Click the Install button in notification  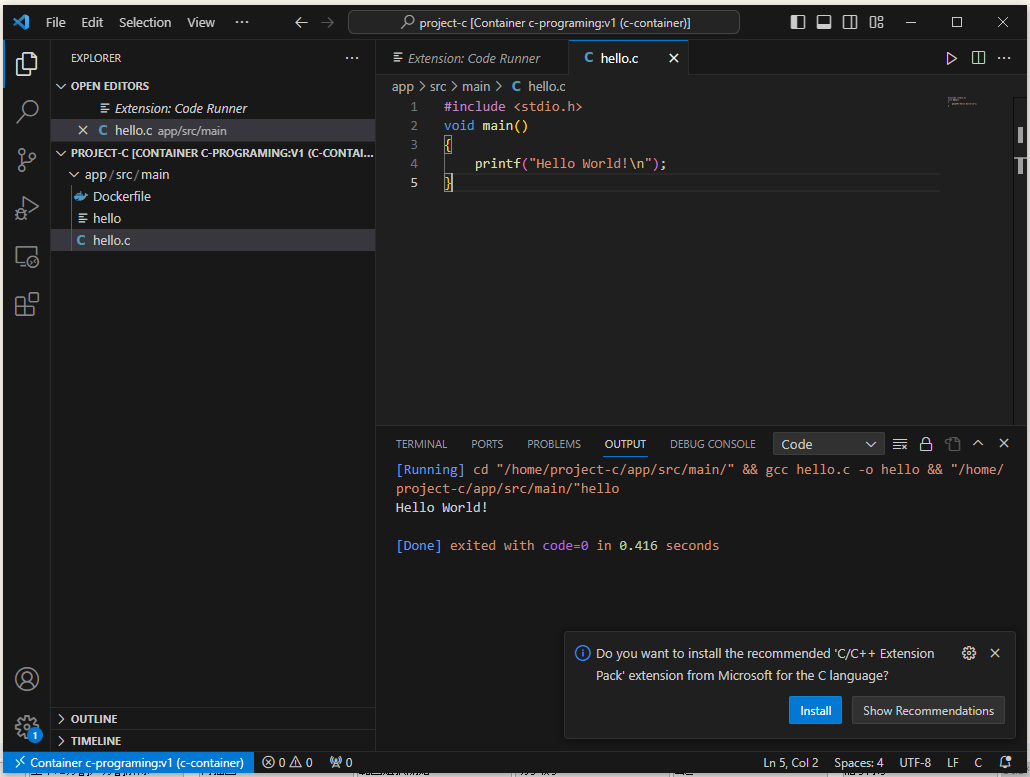815,710
